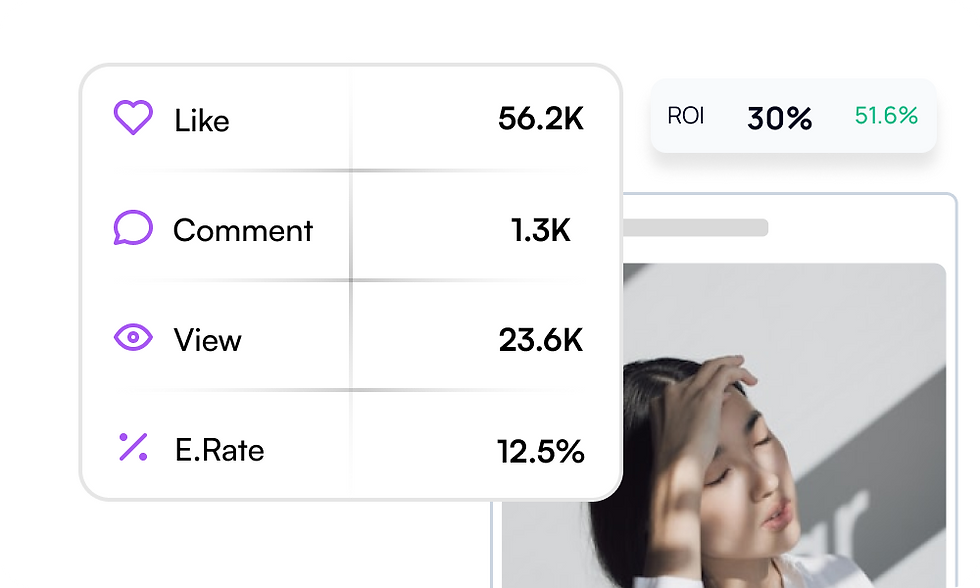Click the 12.5% engagement rate value
Screen dimensions: 980x588
(x=540, y=451)
